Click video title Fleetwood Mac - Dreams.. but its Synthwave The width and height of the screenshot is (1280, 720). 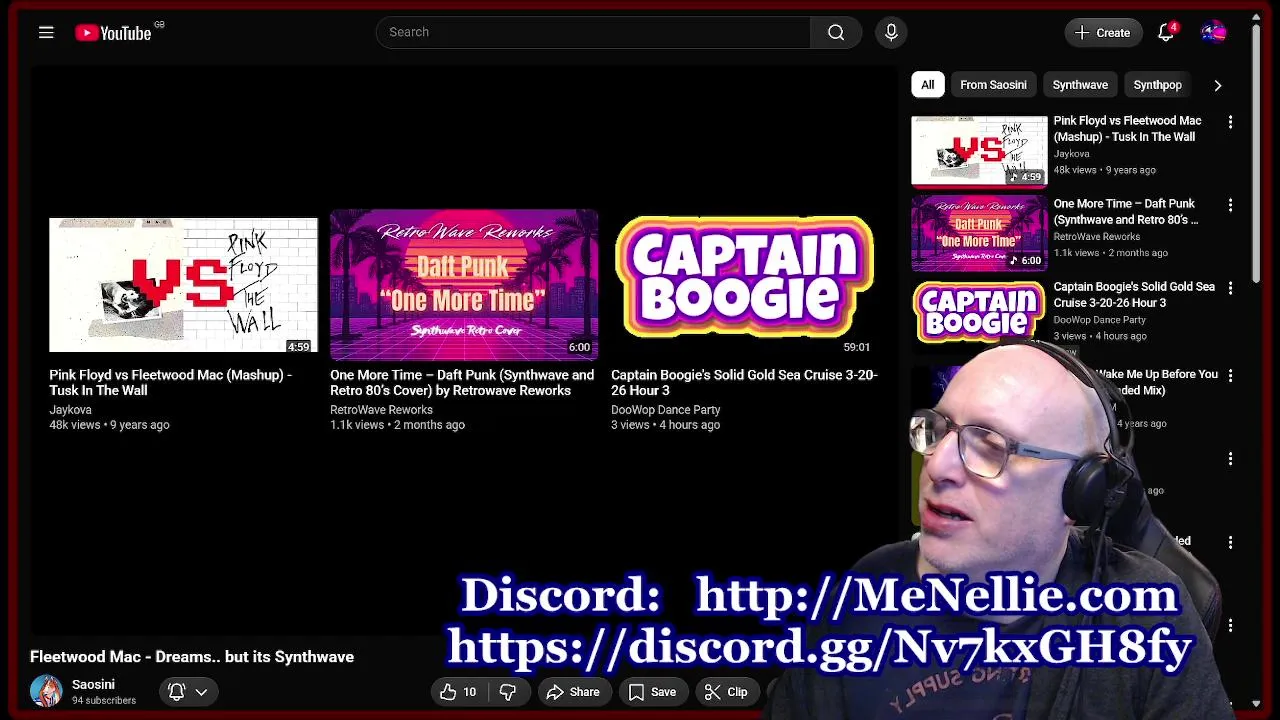(192, 657)
